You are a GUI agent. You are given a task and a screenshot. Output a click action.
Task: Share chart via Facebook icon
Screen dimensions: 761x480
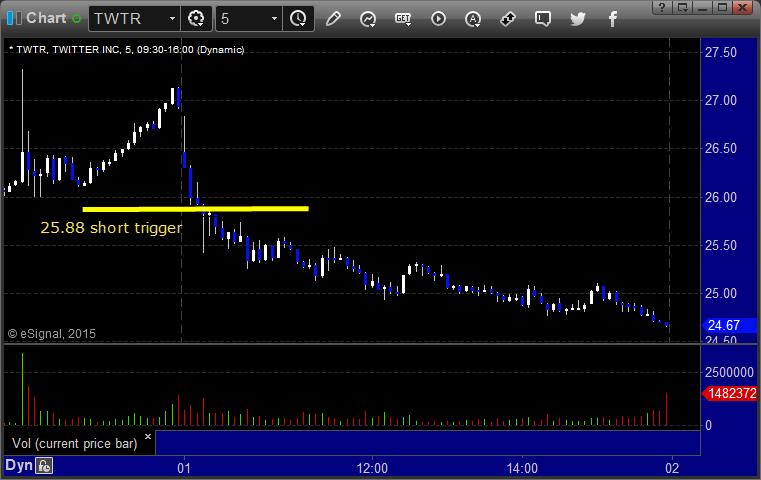click(613, 19)
